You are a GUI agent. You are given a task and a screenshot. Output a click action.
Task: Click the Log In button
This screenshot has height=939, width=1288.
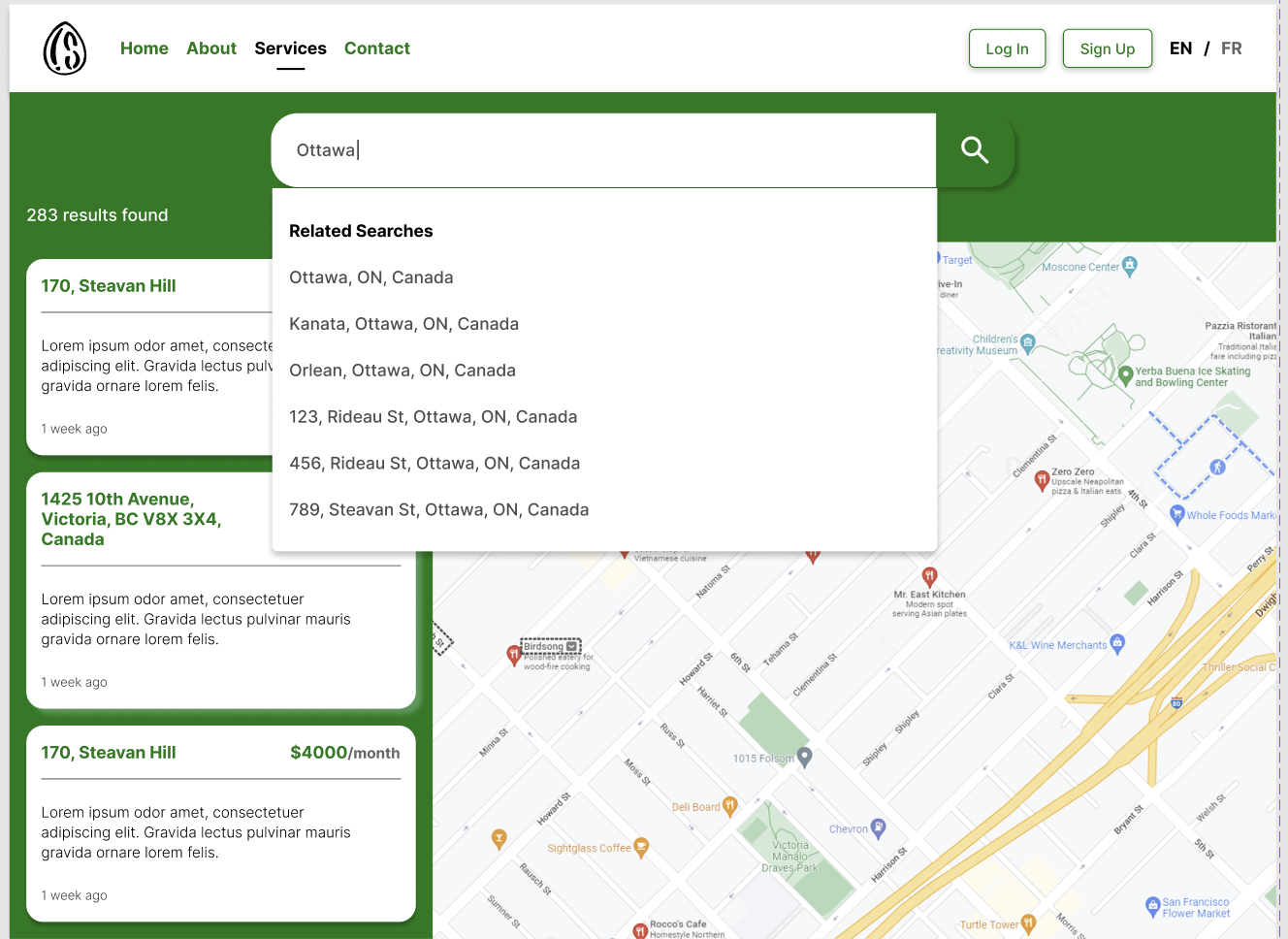(1007, 49)
